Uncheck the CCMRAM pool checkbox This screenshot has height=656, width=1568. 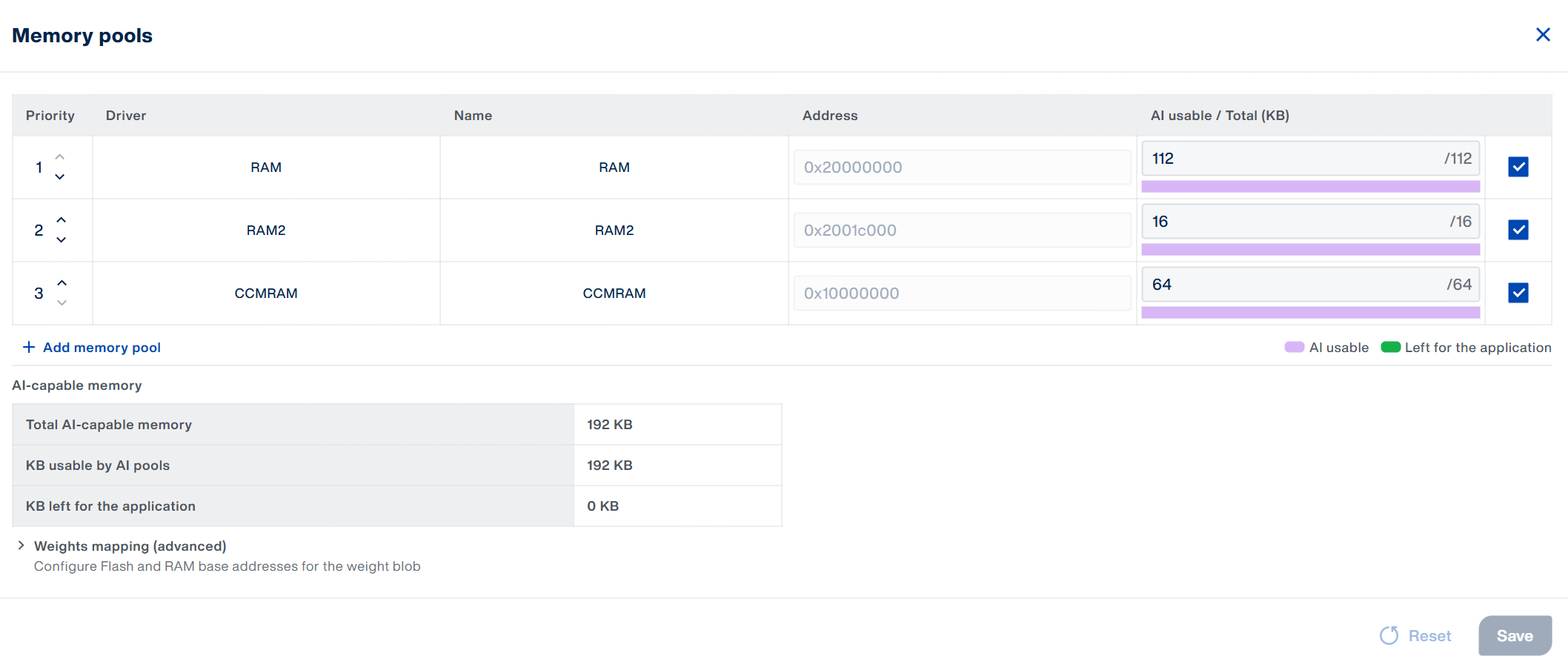pyautogui.click(x=1518, y=293)
